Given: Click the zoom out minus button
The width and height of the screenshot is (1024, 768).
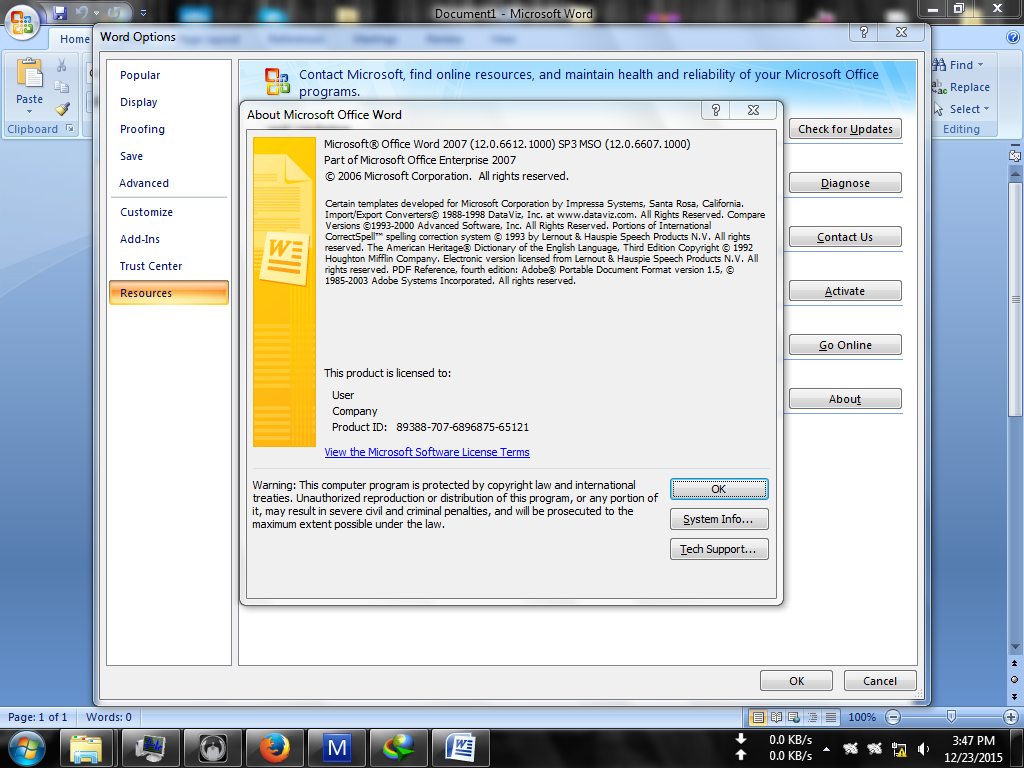Looking at the screenshot, I should tap(893, 717).
